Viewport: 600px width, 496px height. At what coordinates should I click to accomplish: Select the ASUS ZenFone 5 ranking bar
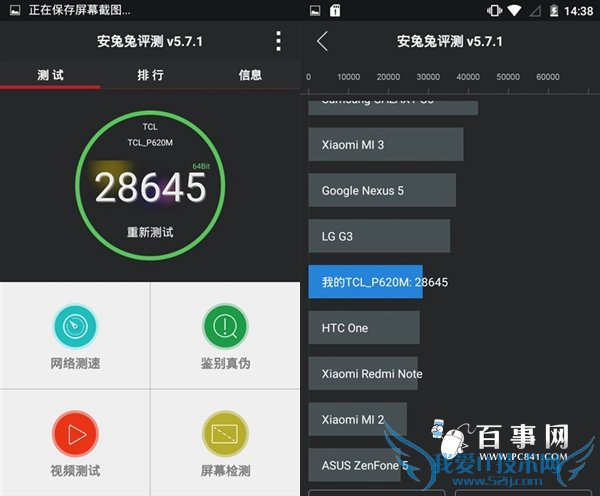coord(354,465)
